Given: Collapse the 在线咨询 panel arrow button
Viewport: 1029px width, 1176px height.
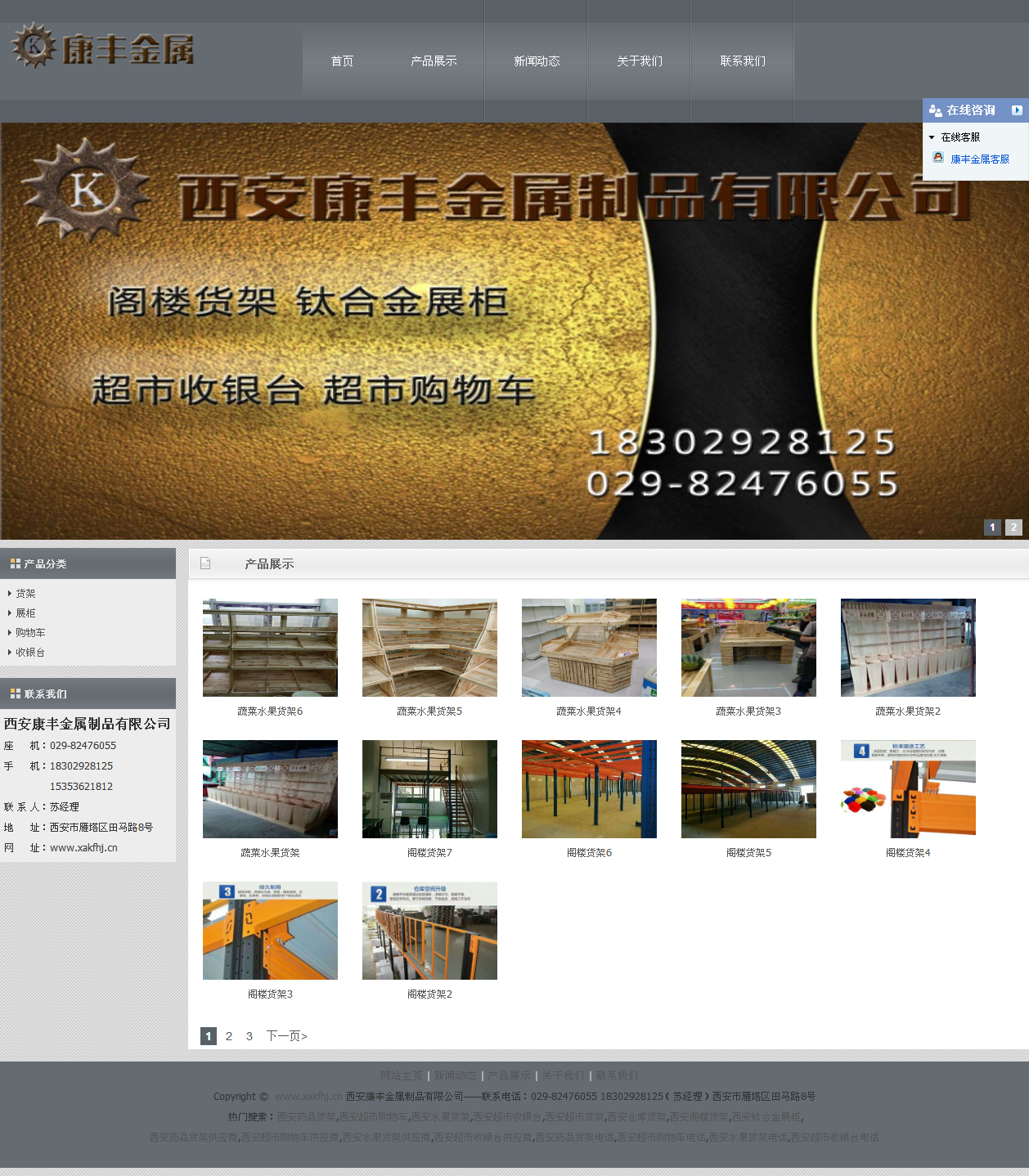Looking at the screenshot, I should click(x=1017, y=110).
